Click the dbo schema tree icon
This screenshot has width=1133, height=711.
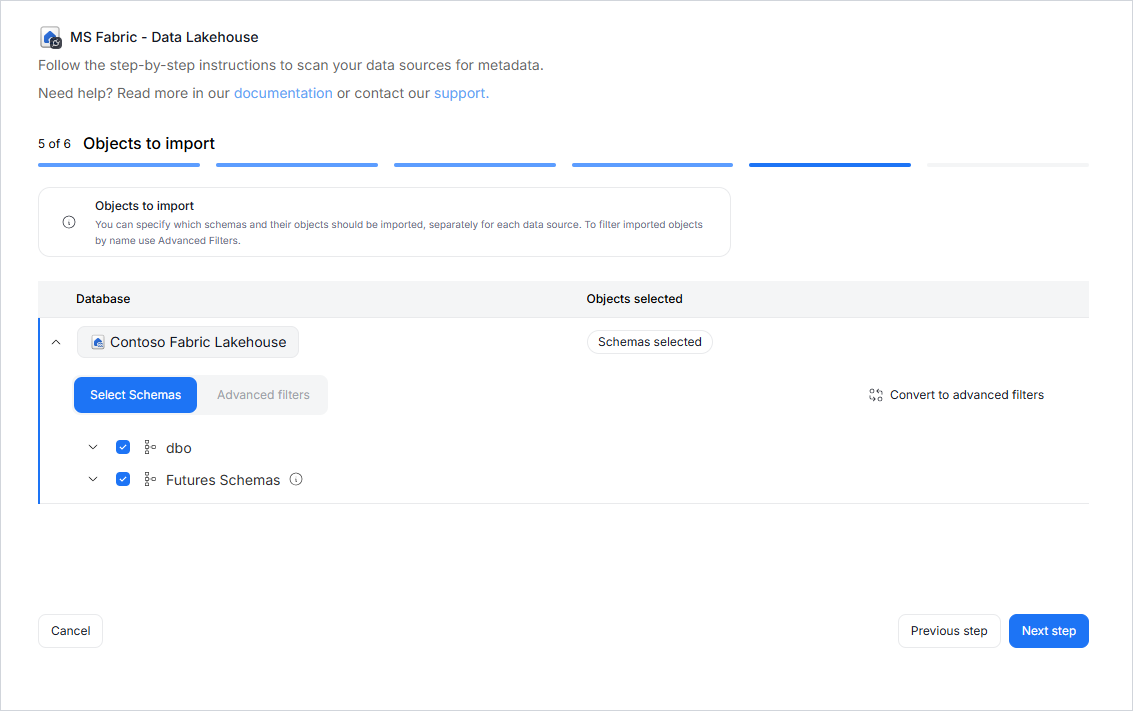150,448
